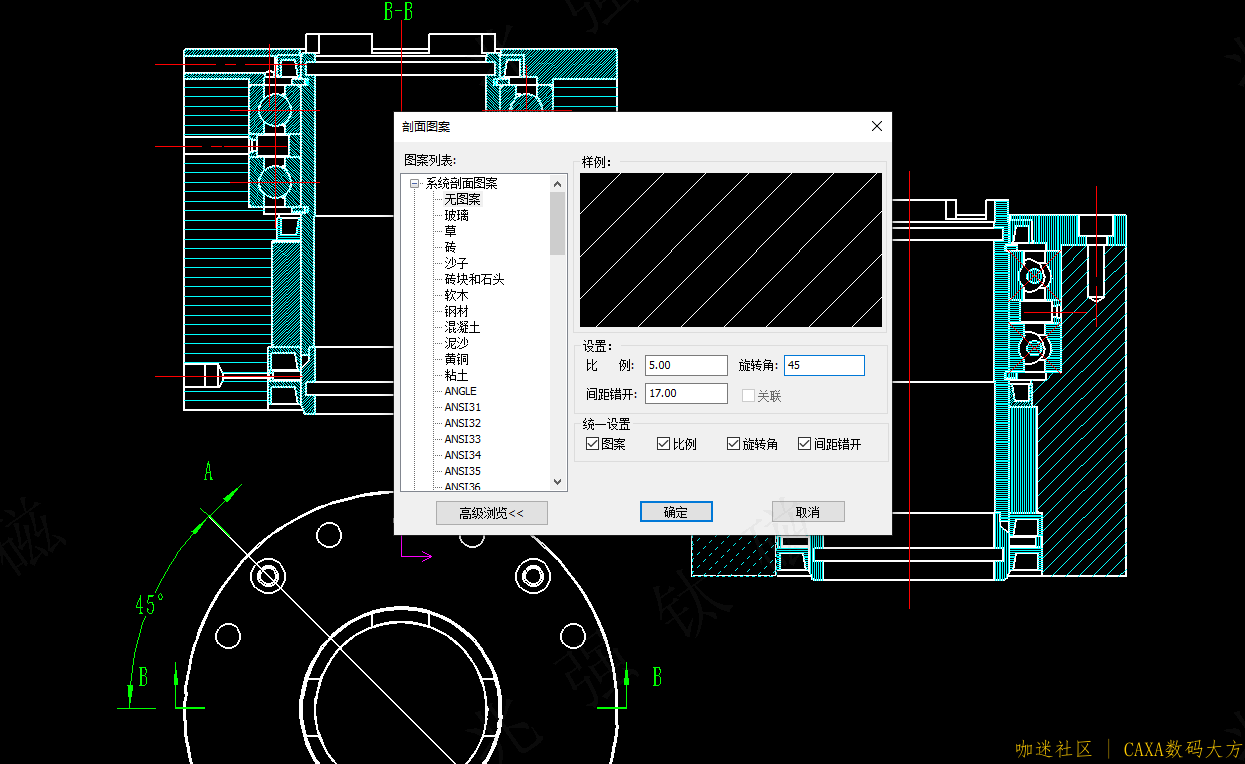Click the 旋转角 rotation angle field

(823, 366)
